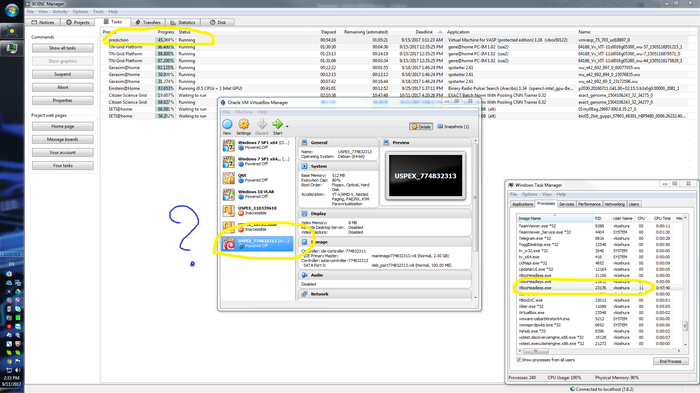Click the General section icon in VirtualBox
Image resolution: width=700 pixels, height=393 pixels.
point(304,142)
